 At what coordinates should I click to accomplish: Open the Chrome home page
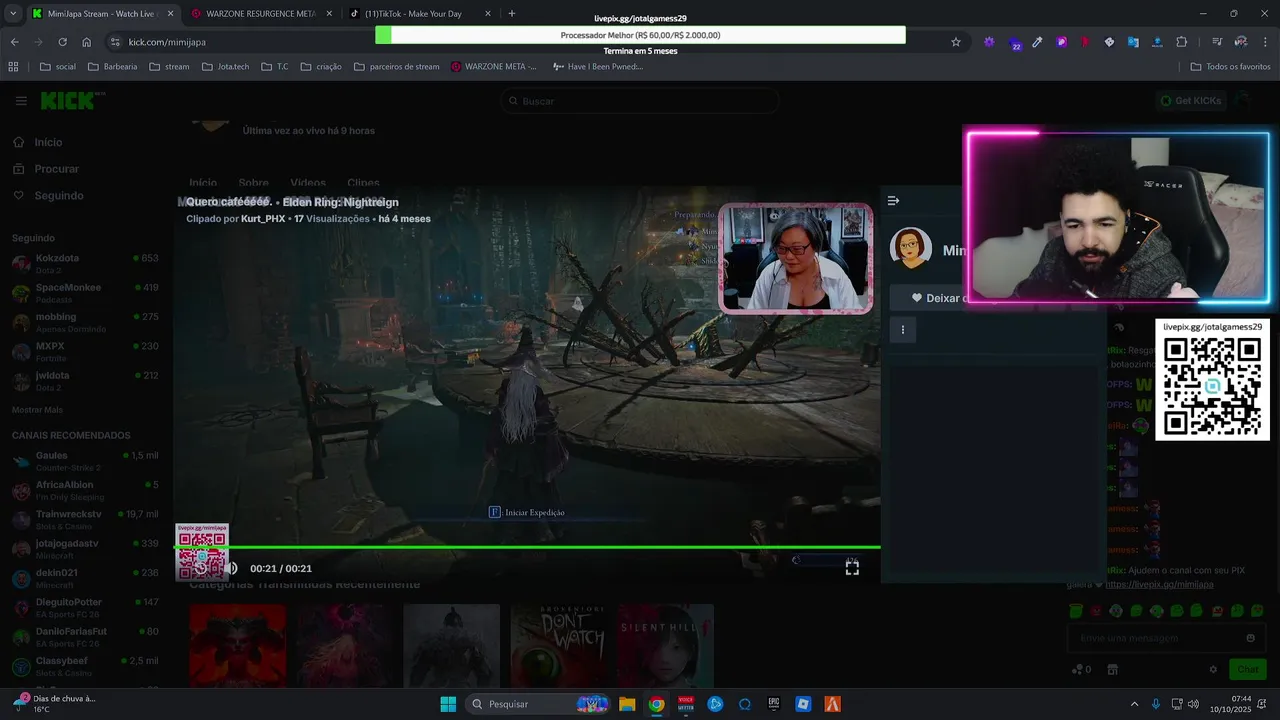point(86,42)
